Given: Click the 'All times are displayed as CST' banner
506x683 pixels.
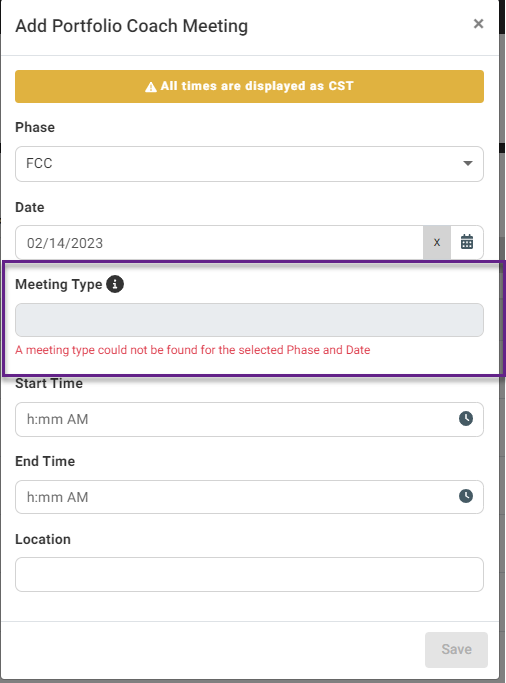Looking at the screenshot, I should tap(249, 86).
